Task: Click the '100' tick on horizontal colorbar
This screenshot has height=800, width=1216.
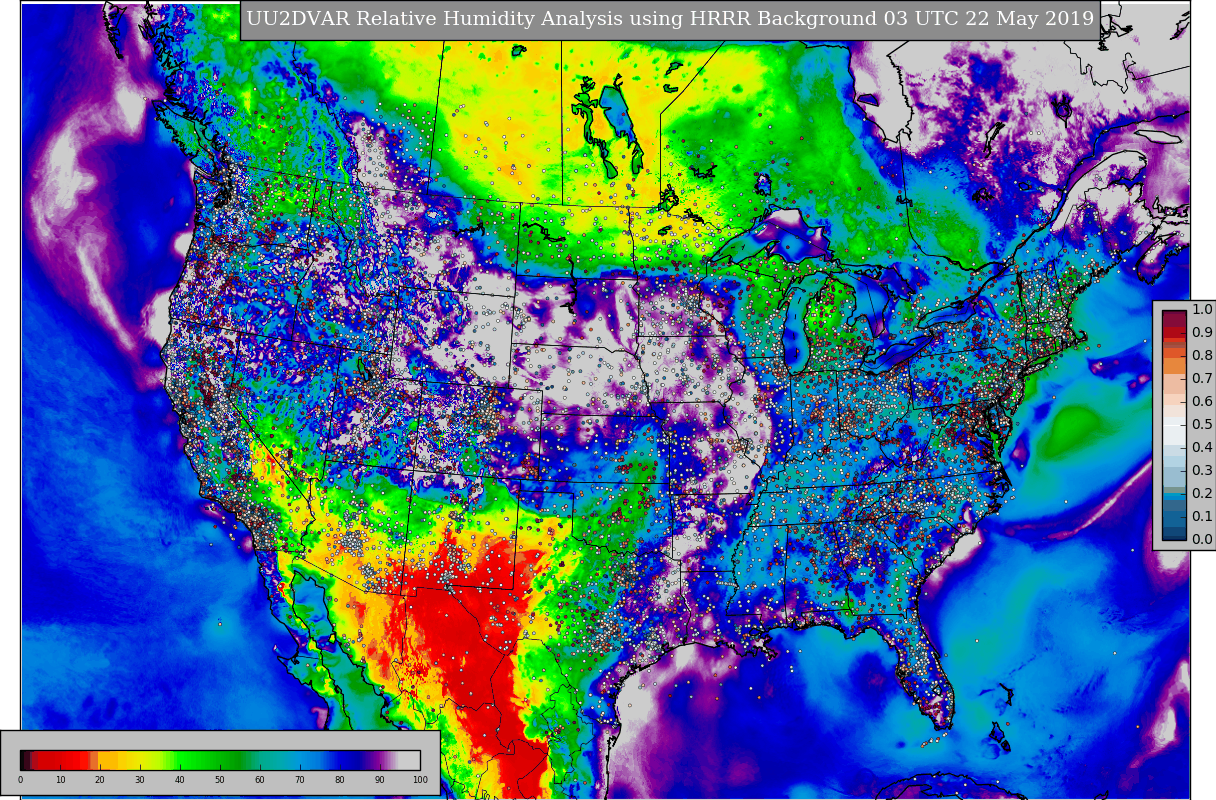Action: 420,780
